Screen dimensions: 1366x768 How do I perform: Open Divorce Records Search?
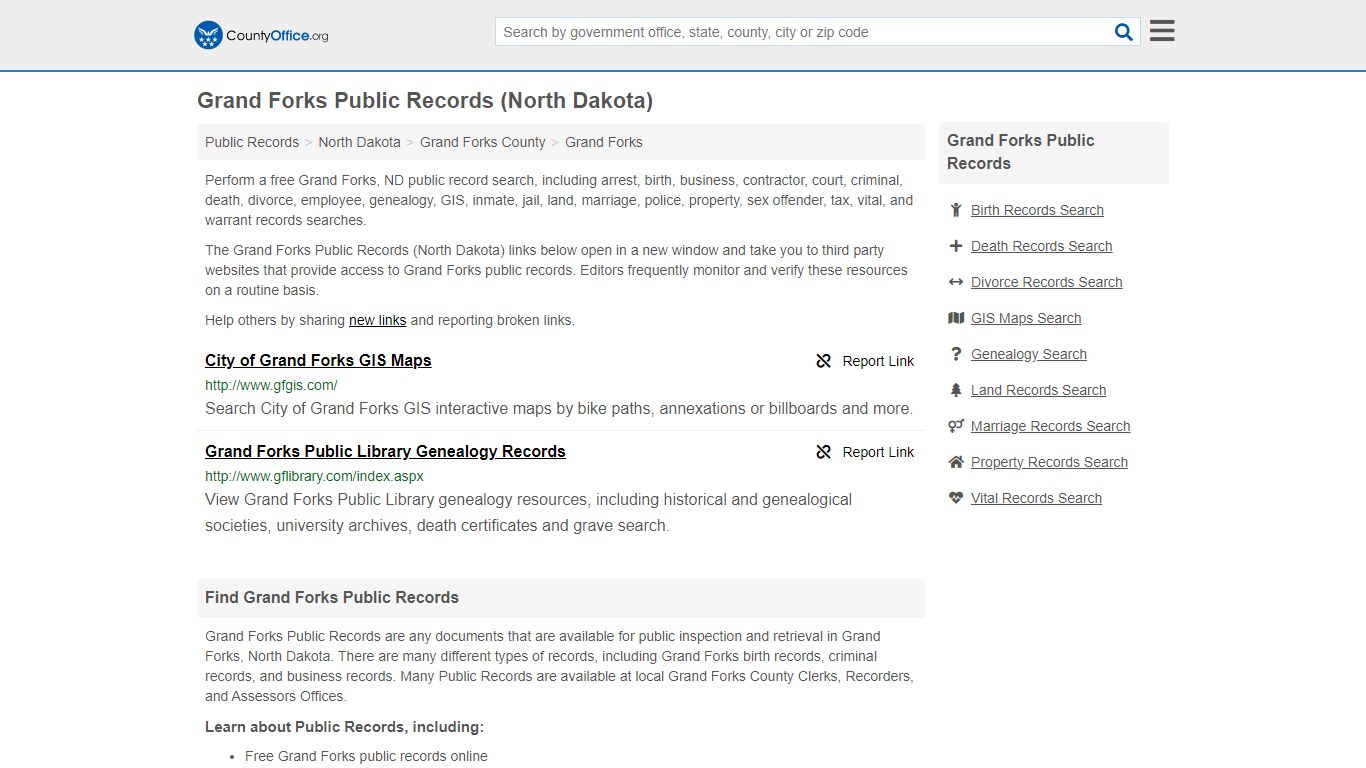[x=1046, y=282]
